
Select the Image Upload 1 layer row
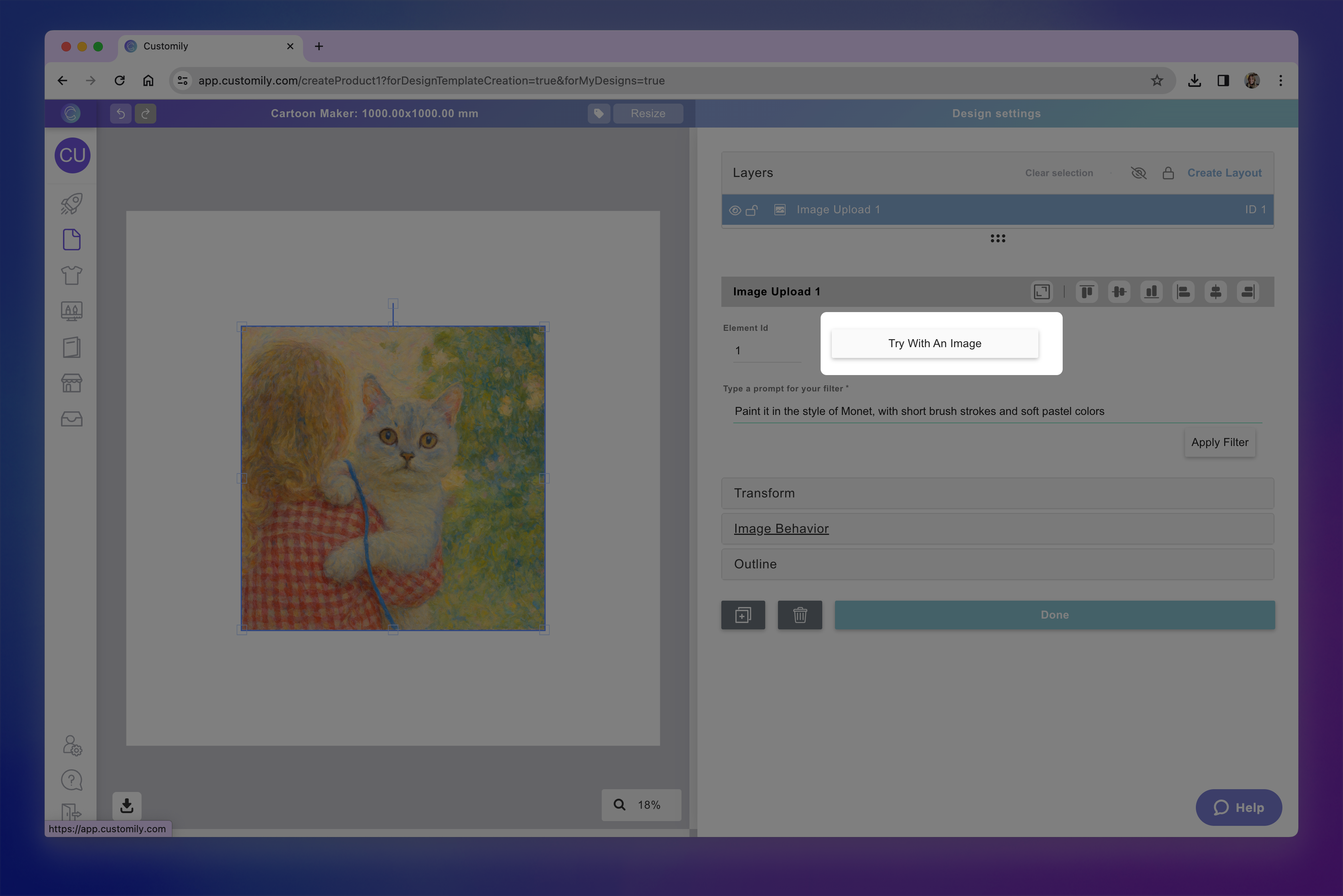998,210
